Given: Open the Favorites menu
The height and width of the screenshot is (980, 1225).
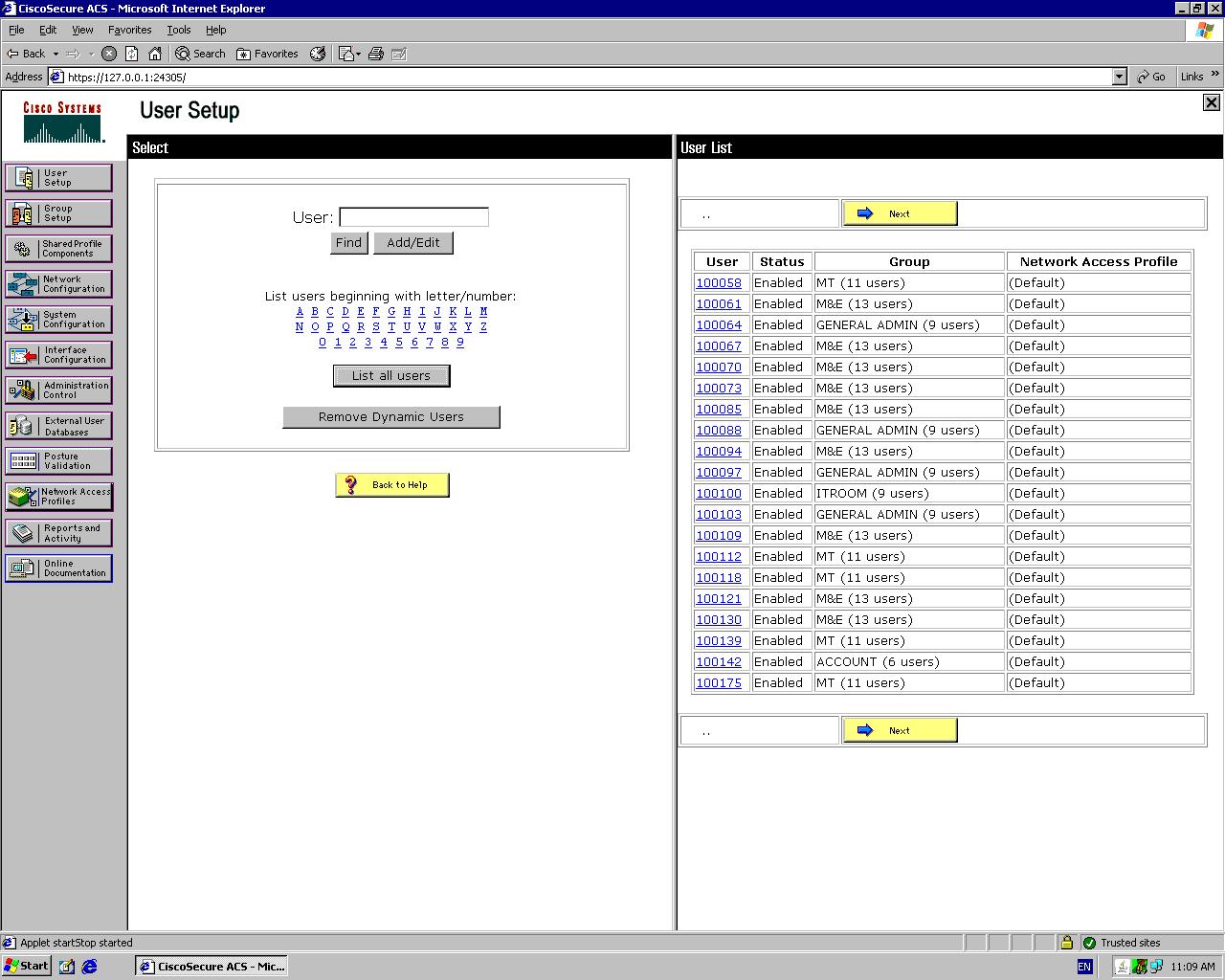Looking at the screenshot, I should pyautogui.click(x=129, y=30).
